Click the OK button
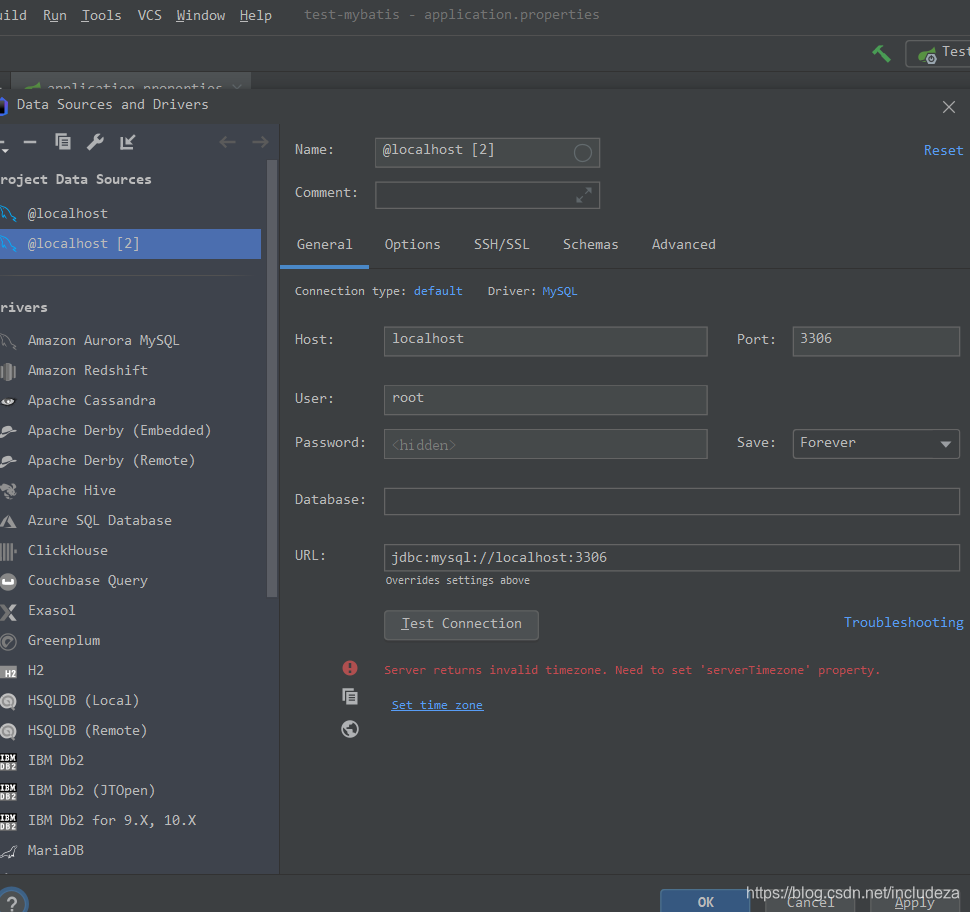Screen dimensions: 970x912 pos(705,901)
